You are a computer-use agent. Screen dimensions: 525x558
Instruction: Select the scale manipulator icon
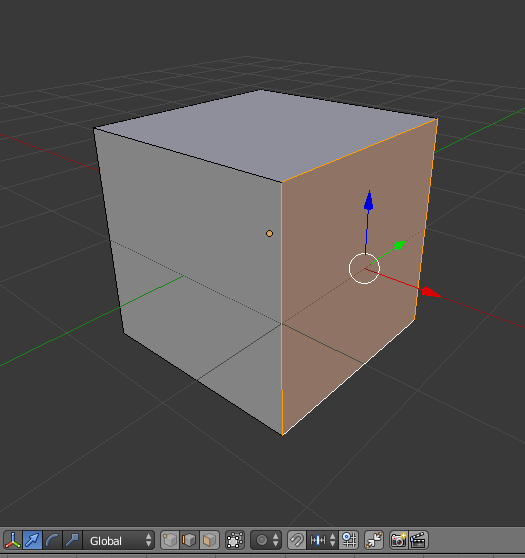[72, 540]
